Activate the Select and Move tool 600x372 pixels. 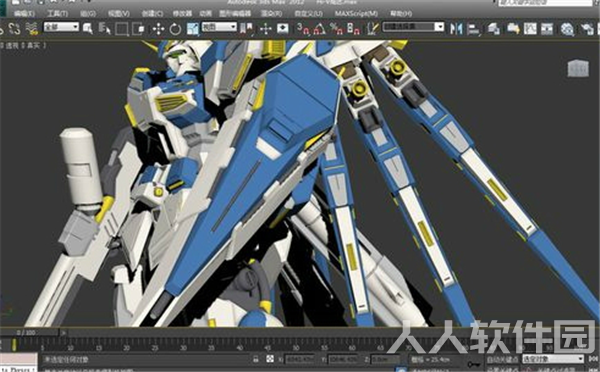(158, 29)
